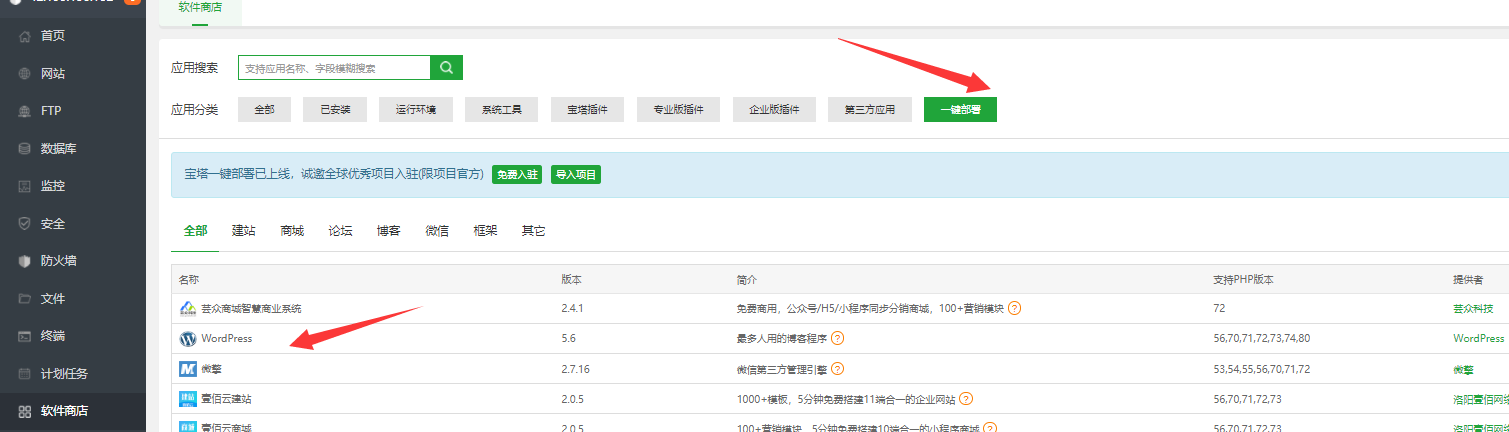Screen dimensions: 1509x432
Task: Open 文件 folder icon in sidebar
Action: coord(25,299)
